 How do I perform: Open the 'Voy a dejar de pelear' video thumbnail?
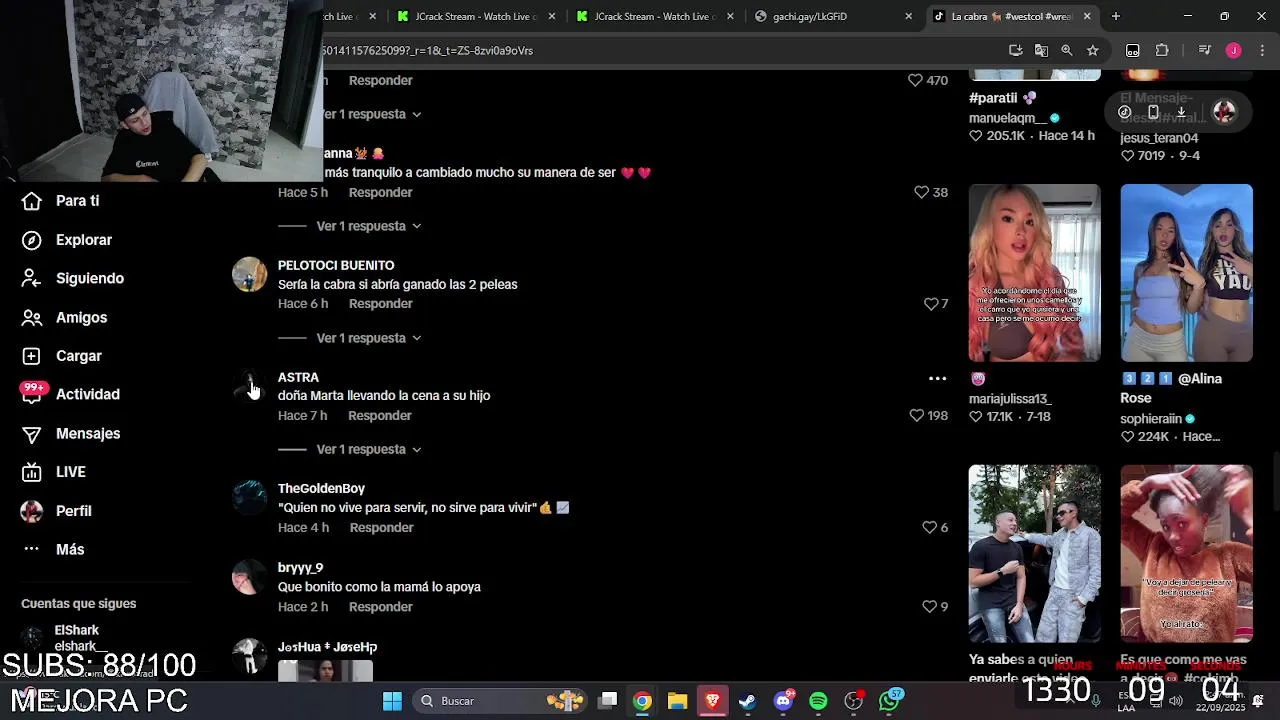point(1186,553)
